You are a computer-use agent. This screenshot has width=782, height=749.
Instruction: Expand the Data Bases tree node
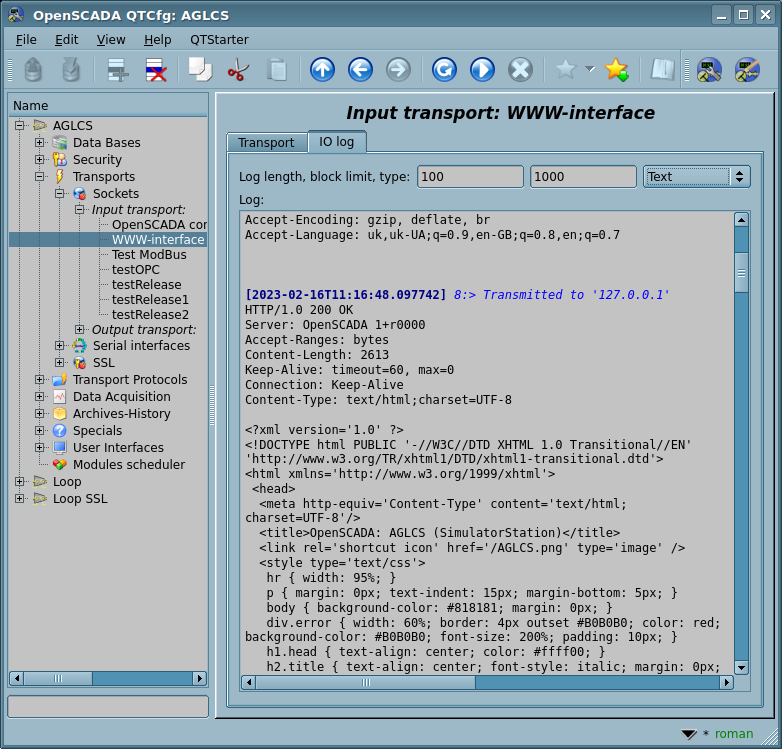tap(39, 143)
